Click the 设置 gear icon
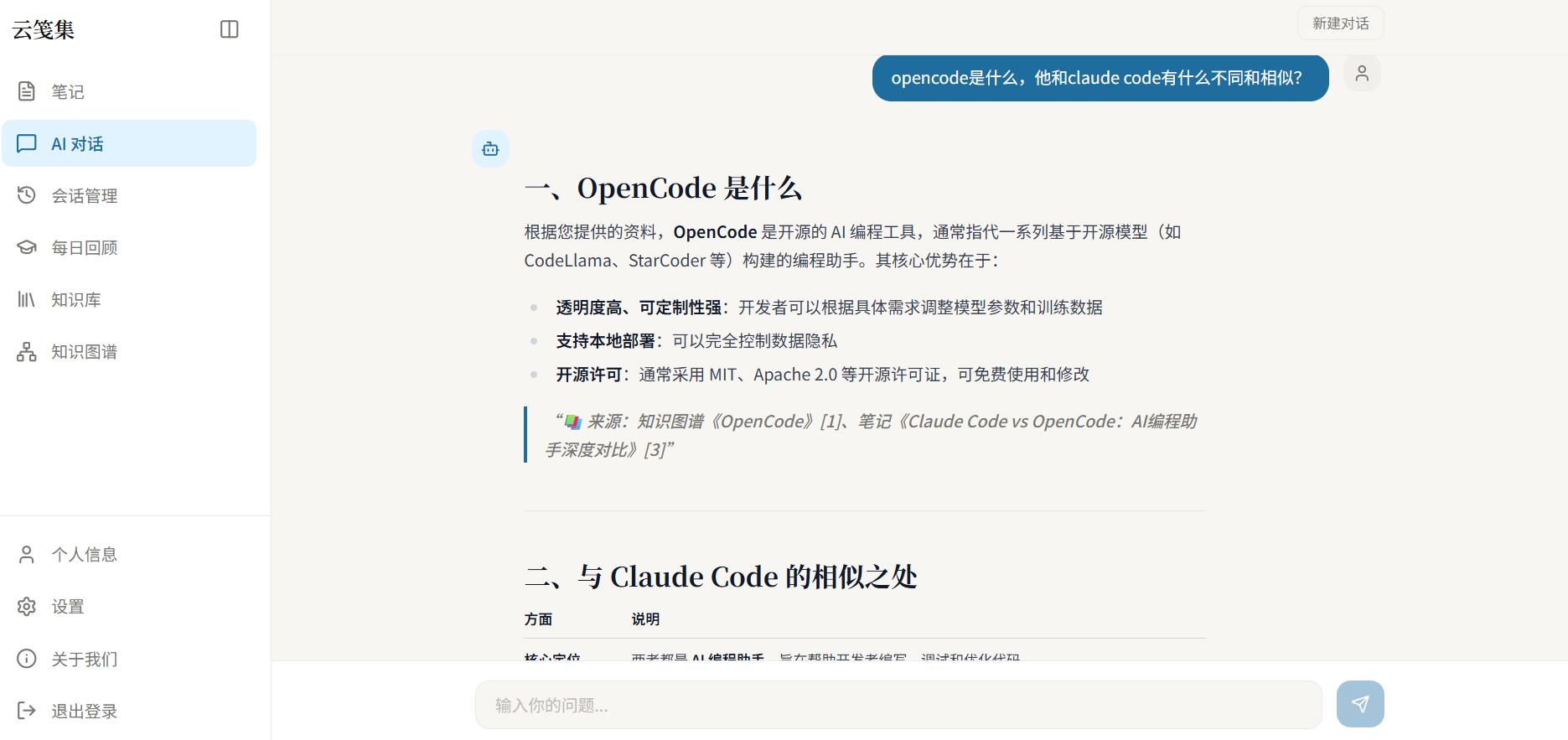This screenshot has height=740, width=1568. pyautogui.click(x=27, y=606)
